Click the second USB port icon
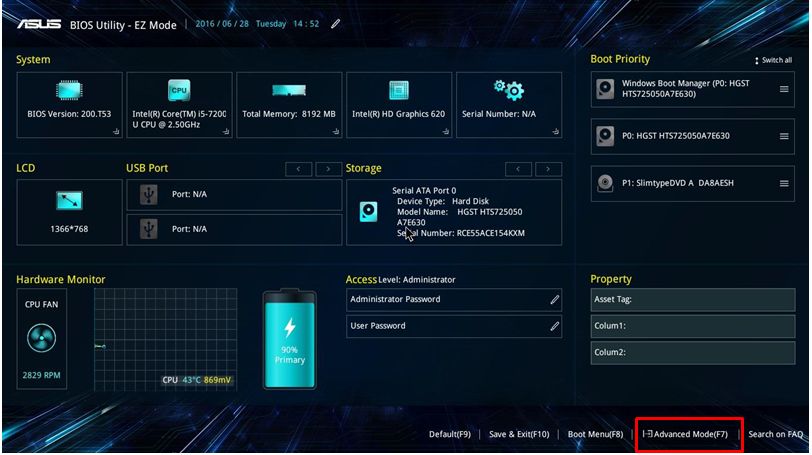 pos(149,229)
